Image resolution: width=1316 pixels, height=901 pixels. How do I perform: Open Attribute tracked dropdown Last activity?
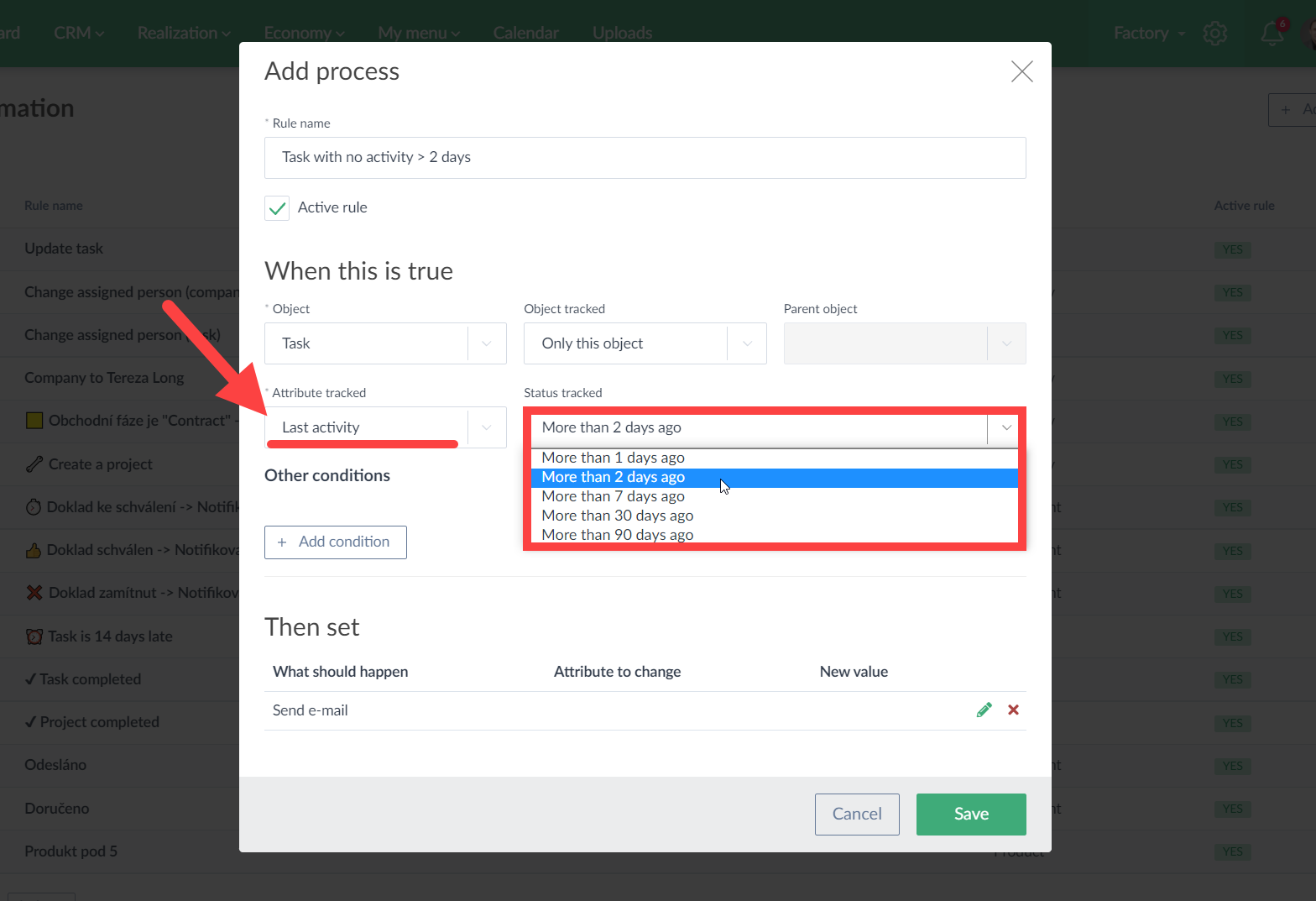point(385,427)
